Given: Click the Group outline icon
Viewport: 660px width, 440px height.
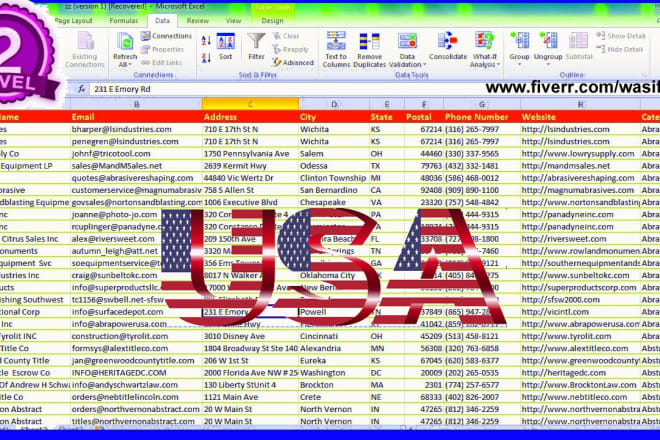Looking at the screenshot, I should click(x=519, y=41).
